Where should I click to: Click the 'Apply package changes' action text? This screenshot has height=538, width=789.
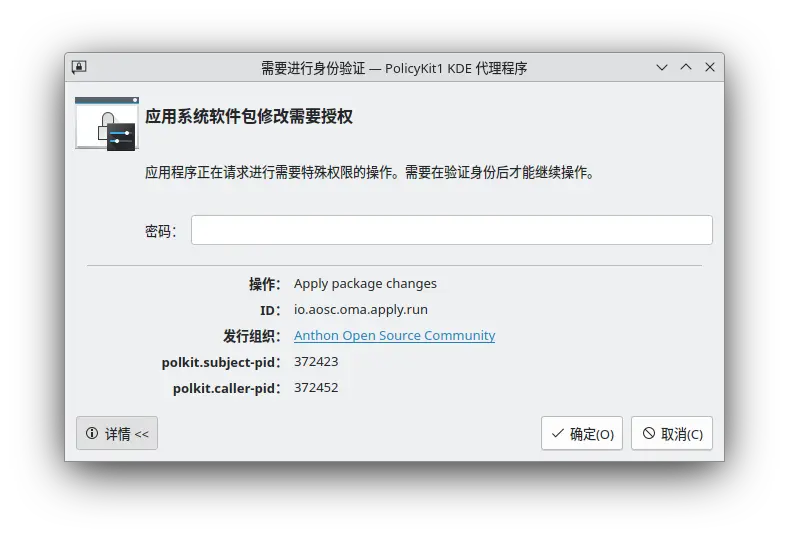coord(365,284)
